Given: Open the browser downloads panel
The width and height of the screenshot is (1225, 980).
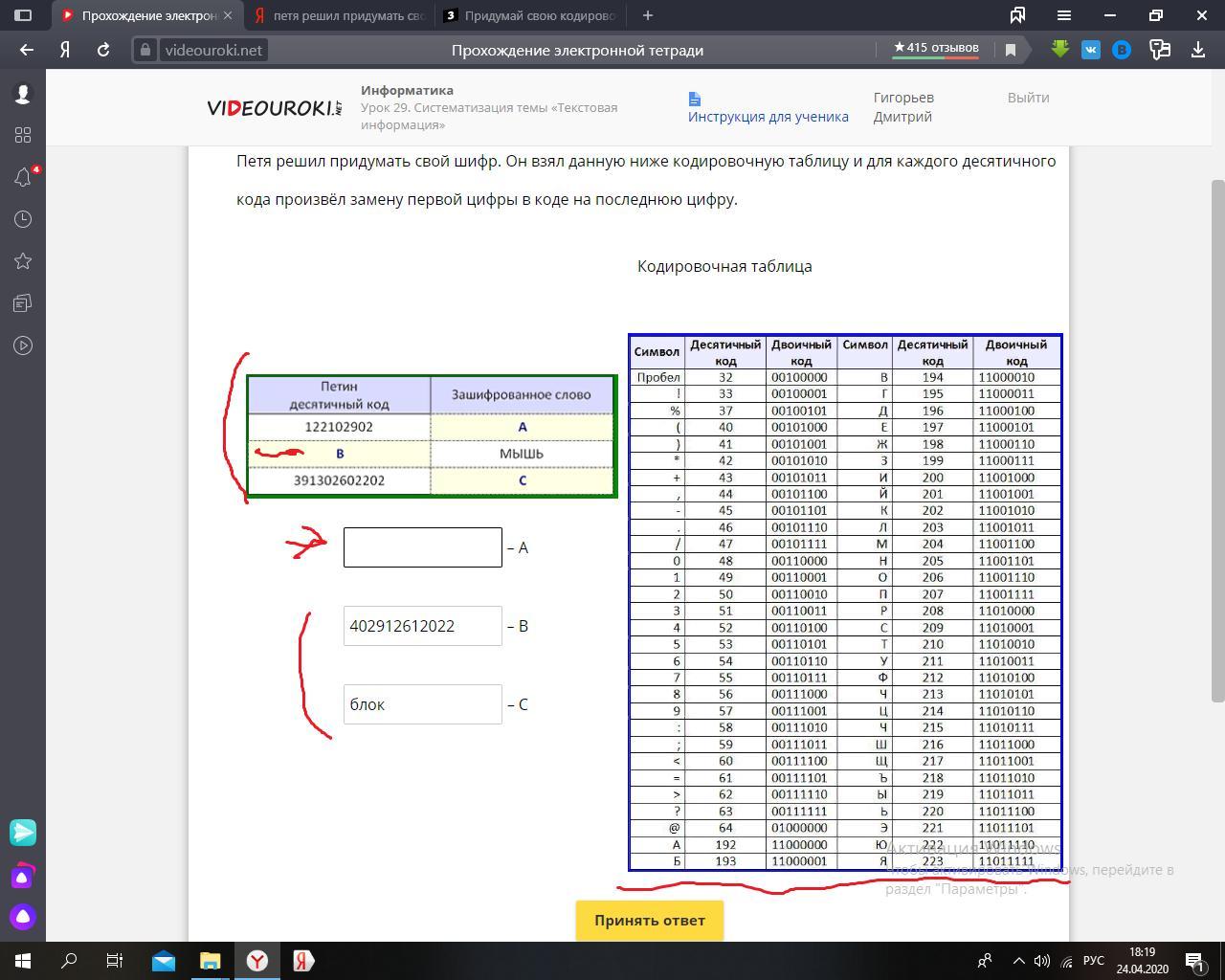Looking at the screenshot, I should point(1197,50).
